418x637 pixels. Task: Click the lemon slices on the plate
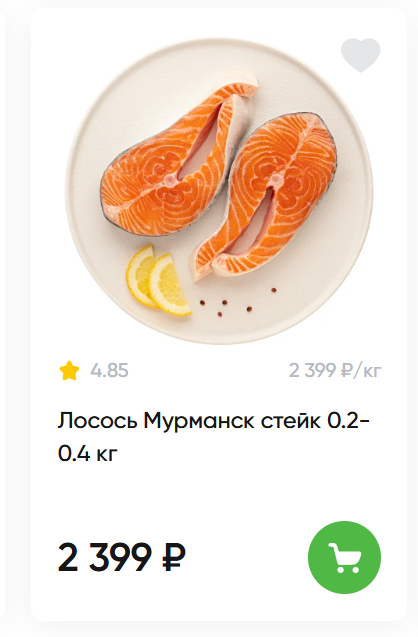point(158,280)
